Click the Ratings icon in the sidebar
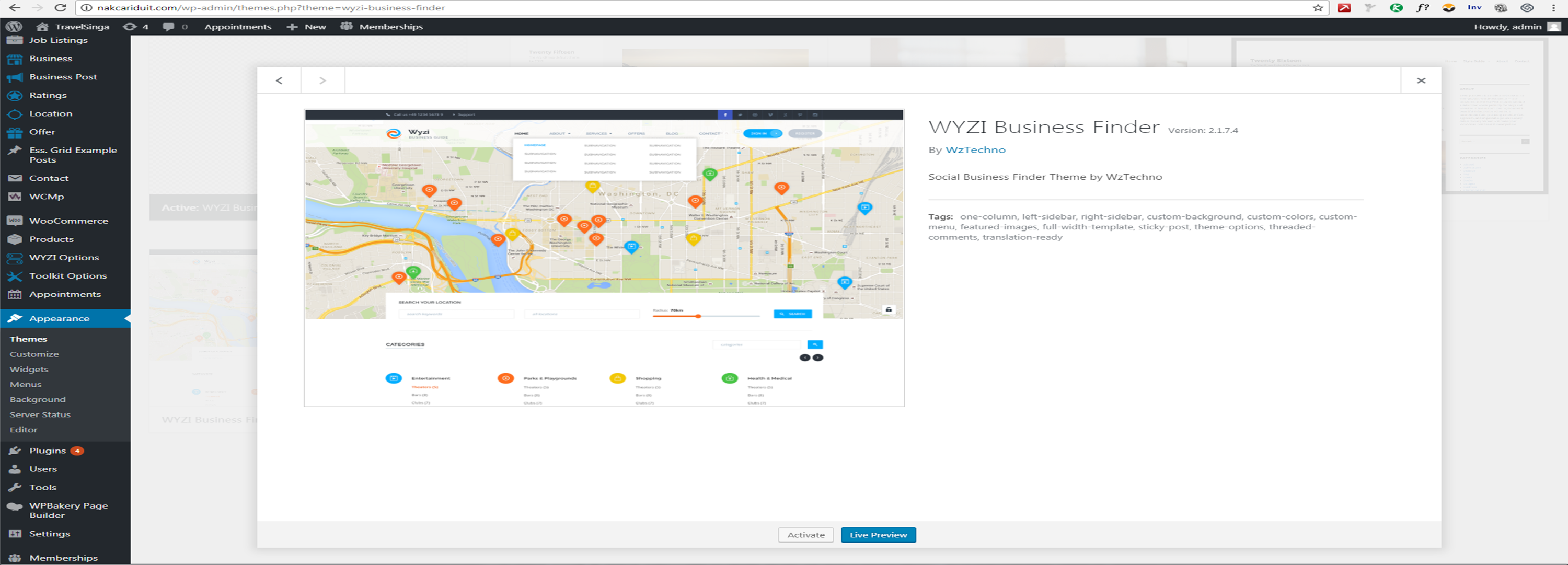 [15, 95]
